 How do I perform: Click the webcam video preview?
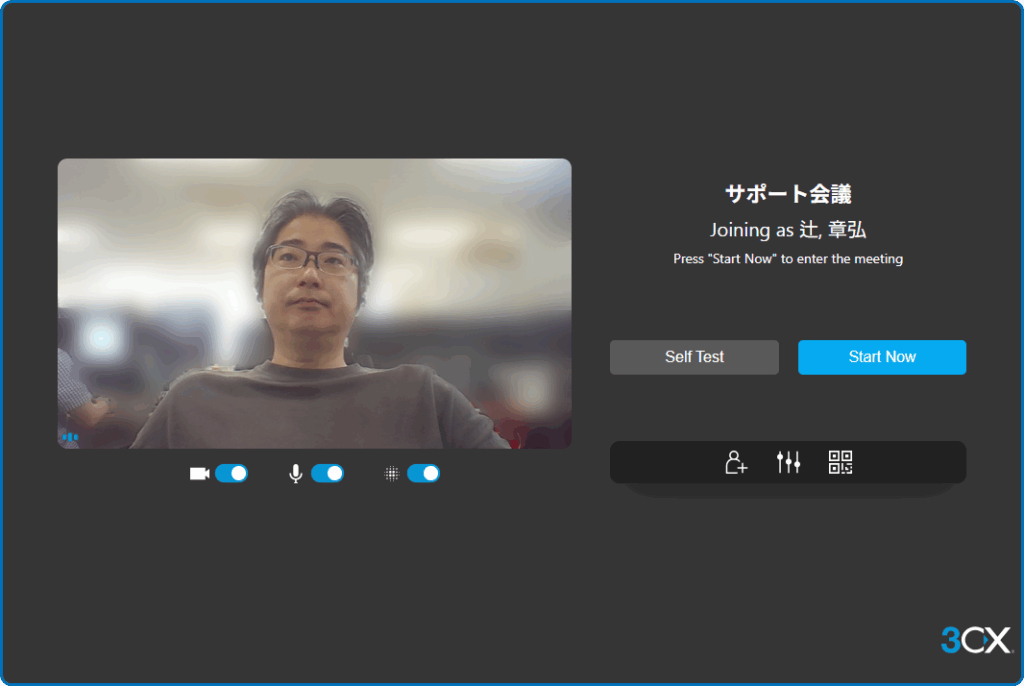click(314, 303)
